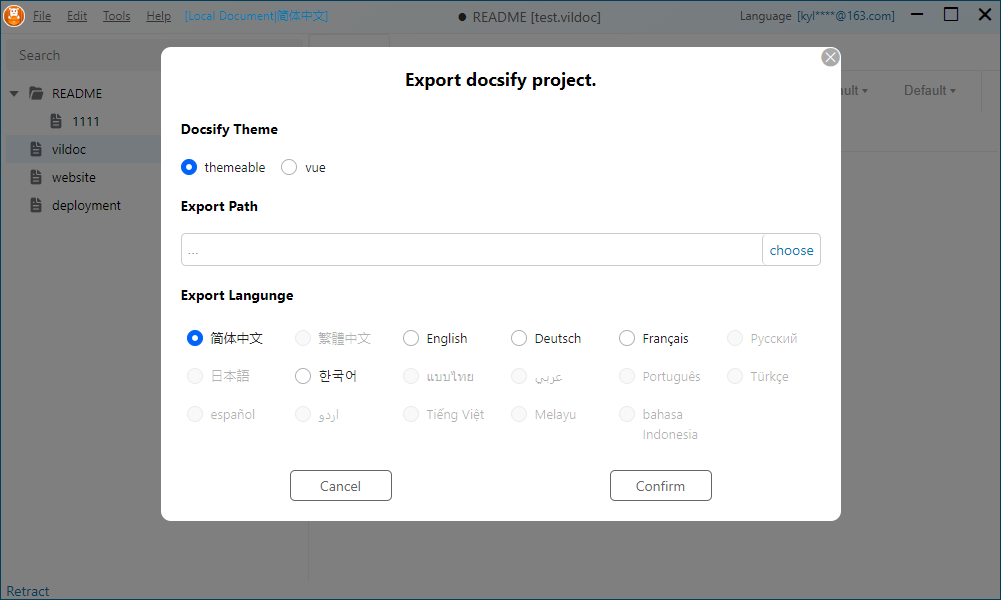
Task: Choose English as export language
Action: [411, 338]
